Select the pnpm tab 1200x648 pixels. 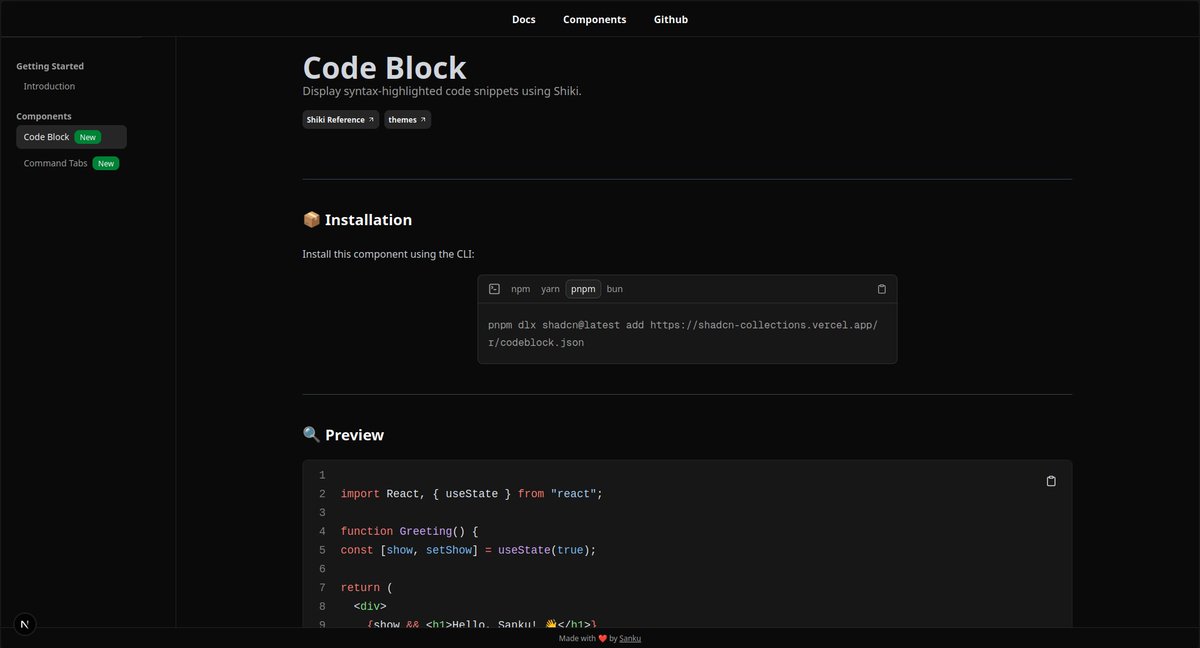click(x=583, y=289)
